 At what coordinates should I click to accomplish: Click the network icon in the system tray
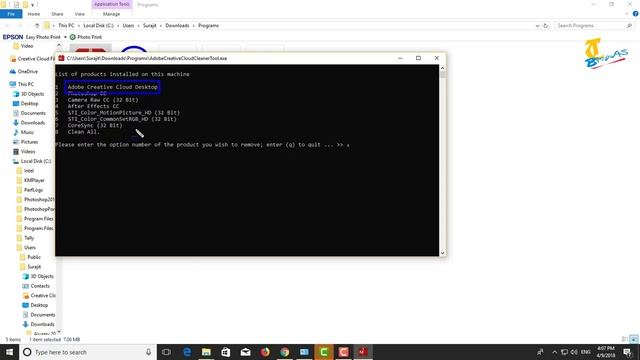[x=564, y=352]
